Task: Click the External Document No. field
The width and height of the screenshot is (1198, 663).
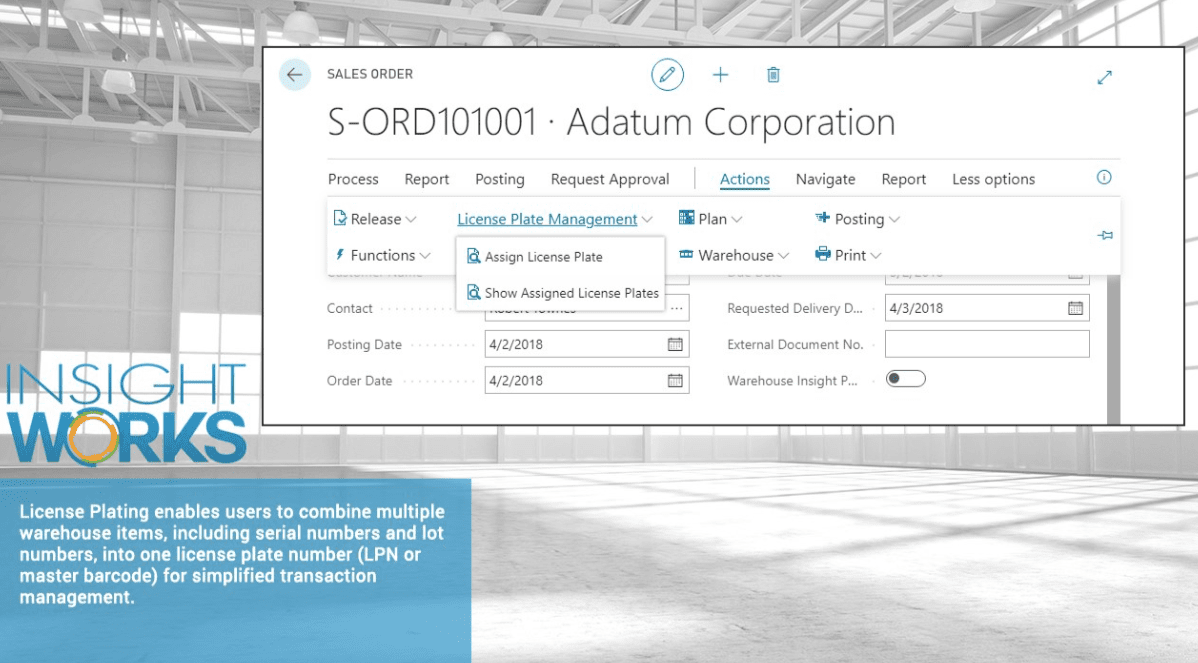Action: click(x=987, y=344)
